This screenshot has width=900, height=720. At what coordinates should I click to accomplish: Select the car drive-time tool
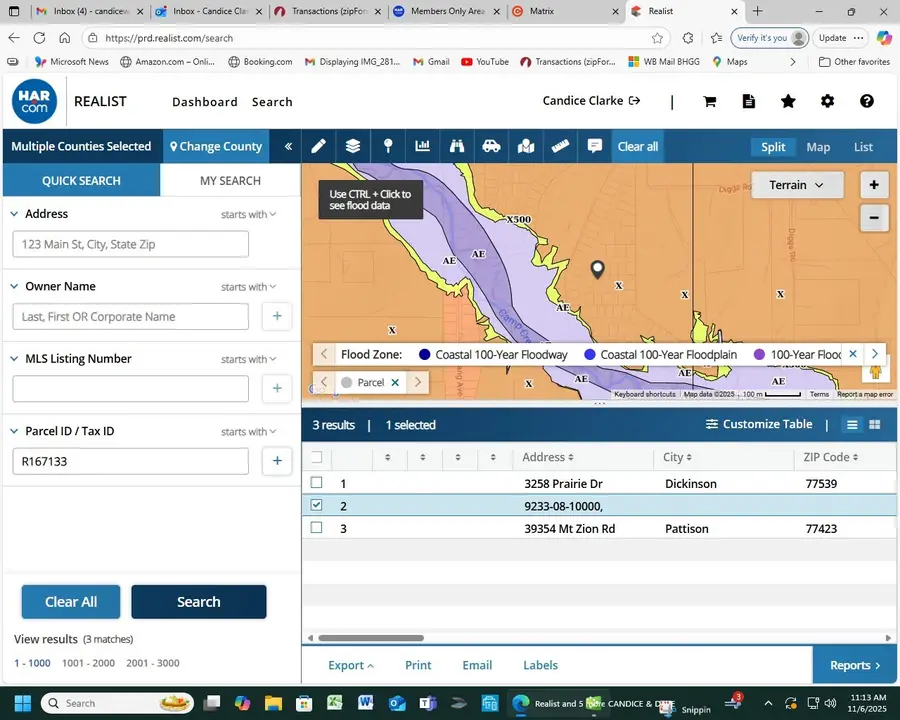tap(491, 146)
